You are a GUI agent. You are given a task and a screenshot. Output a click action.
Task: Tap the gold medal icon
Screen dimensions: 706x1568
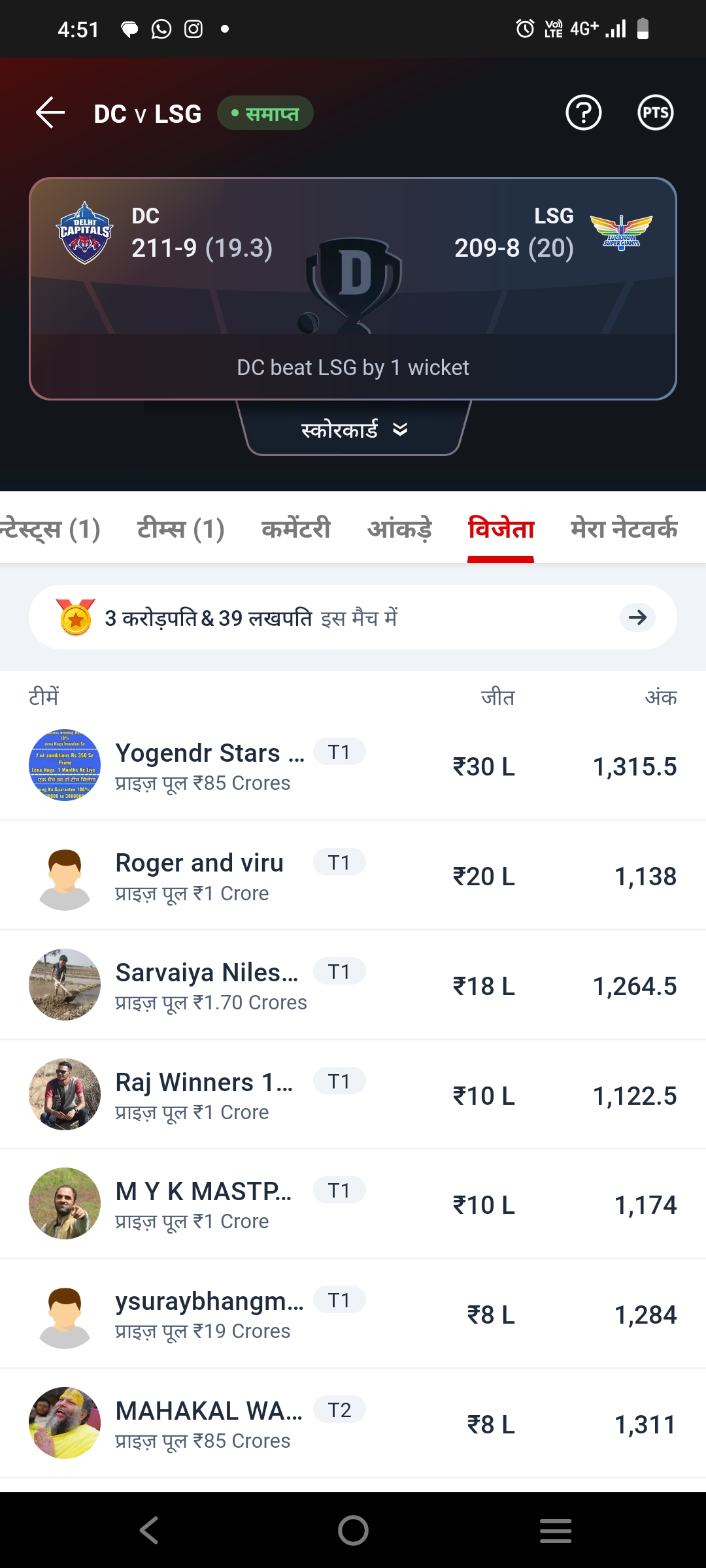click(x=76, y=617)
